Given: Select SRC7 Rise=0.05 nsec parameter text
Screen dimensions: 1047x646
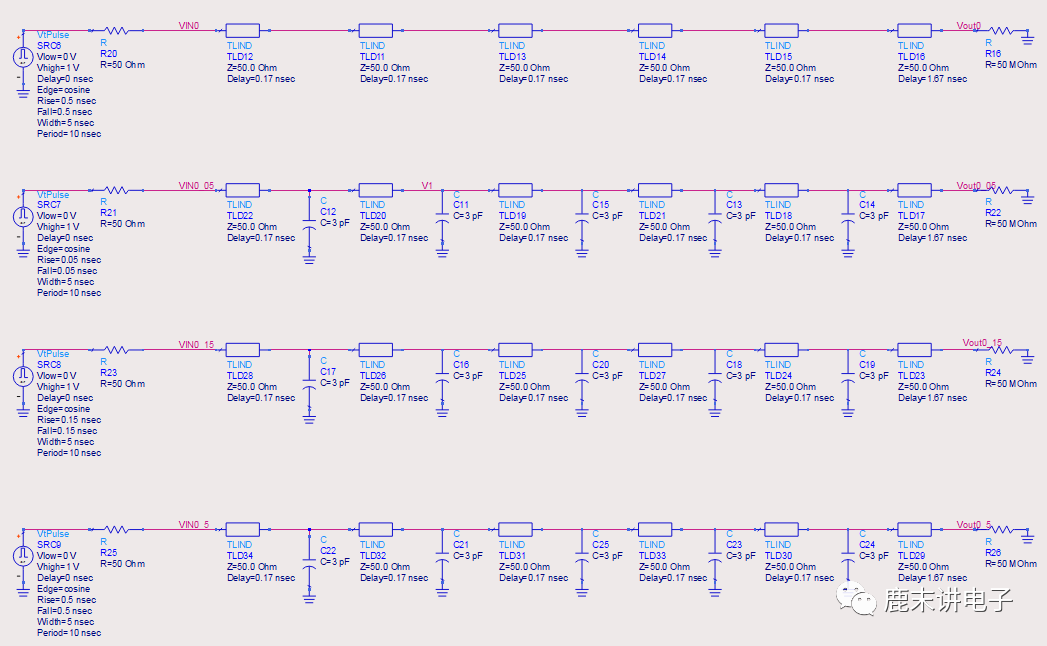Looking at the screenshot, I should (x=69, y=260).
